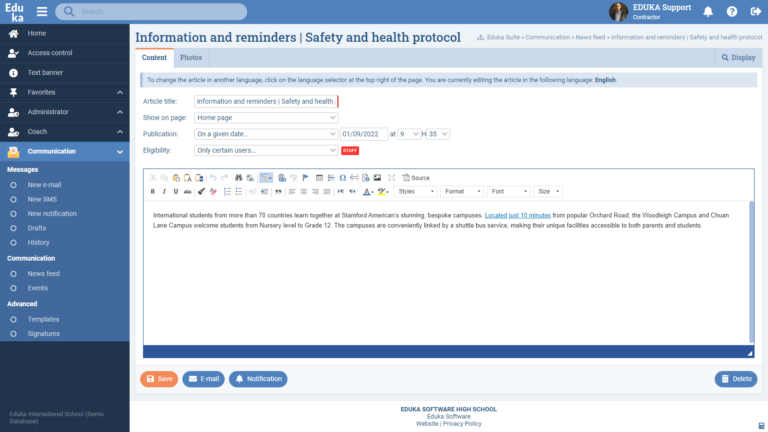Open the help question mark icon

pyautogui.click(x=731, y=12)
